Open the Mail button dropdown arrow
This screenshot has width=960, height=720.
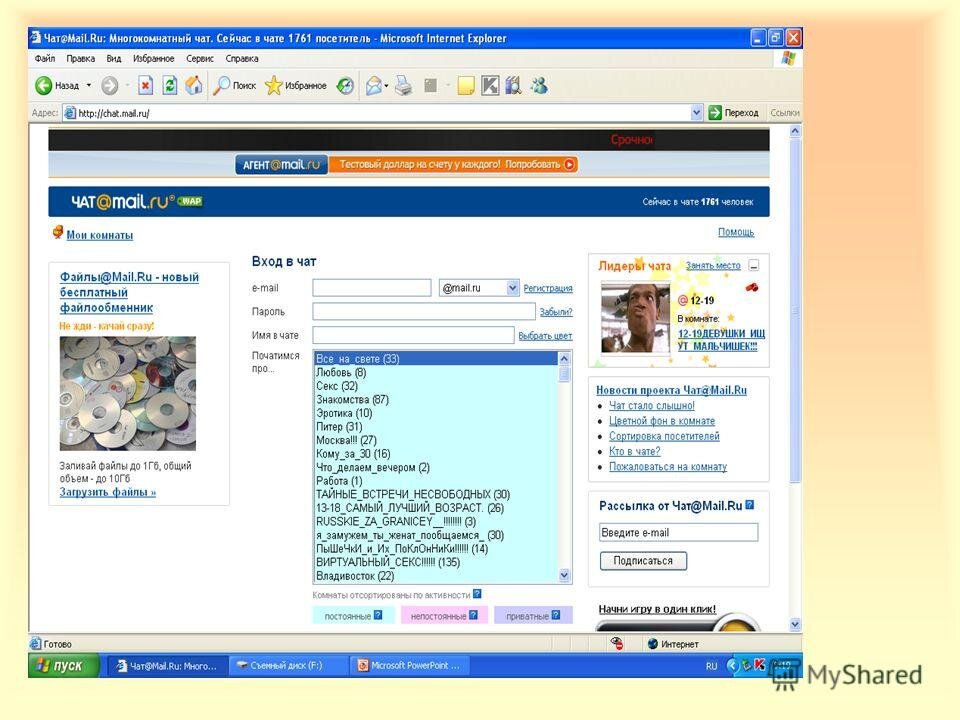386,86
